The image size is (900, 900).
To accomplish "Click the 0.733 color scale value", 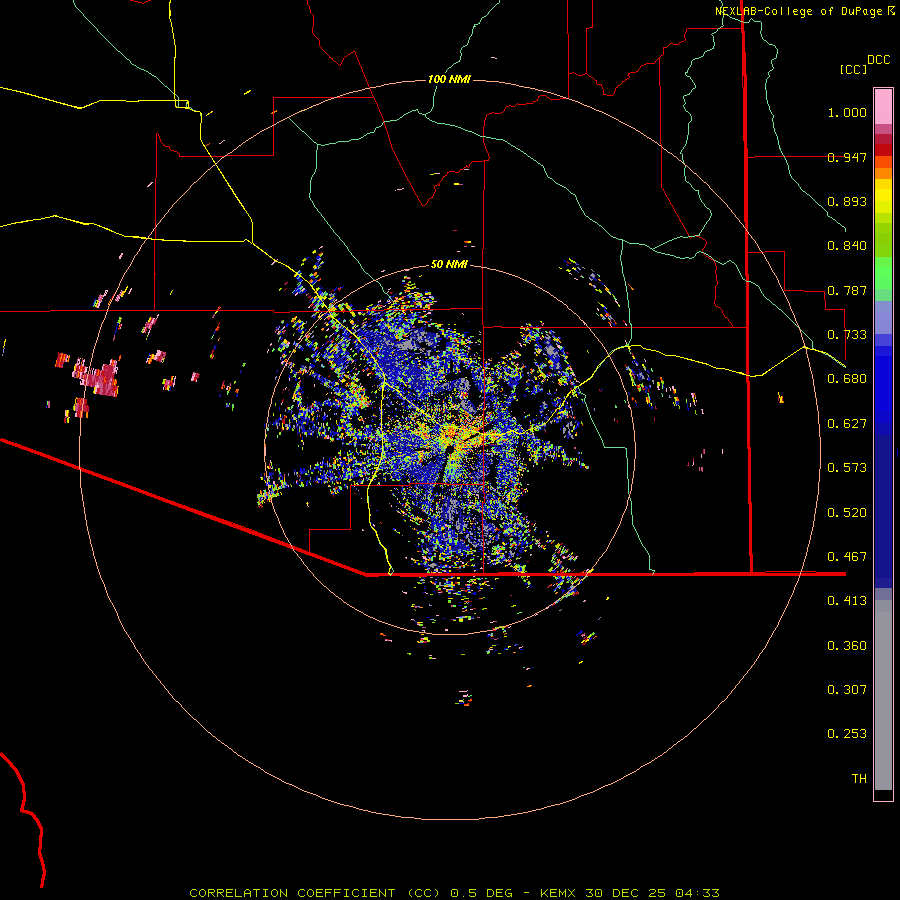I will coord(847,335).
